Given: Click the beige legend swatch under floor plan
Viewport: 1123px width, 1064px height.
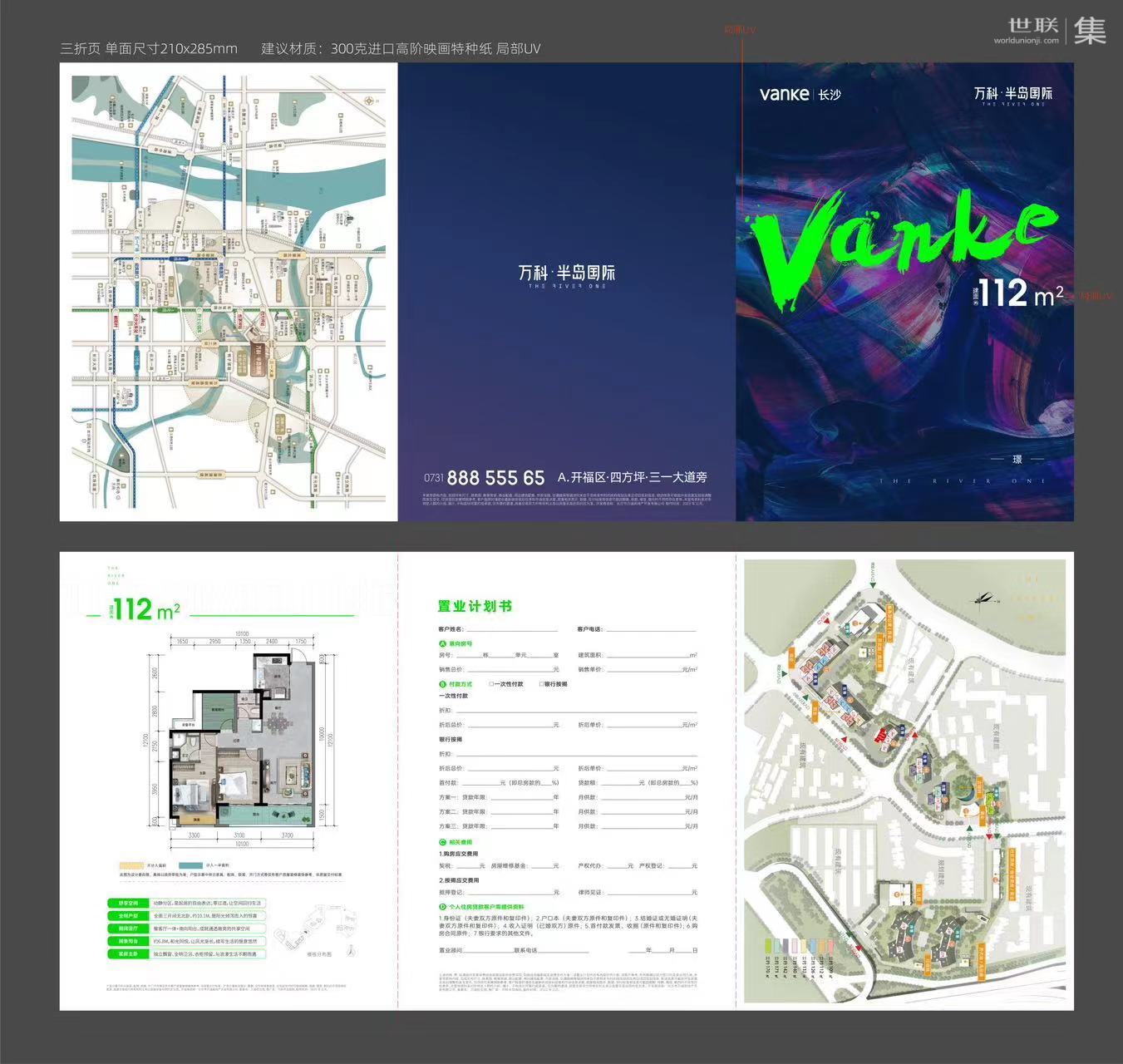Looking at the screenshot, I should click(132, 865).
